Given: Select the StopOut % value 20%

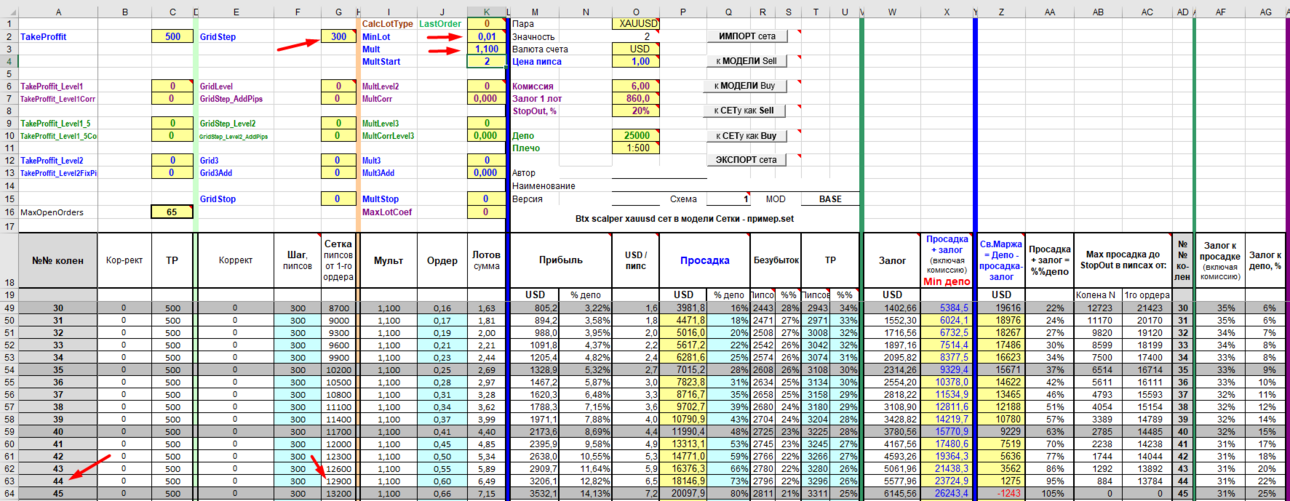Looking at the screenshot, I should tap(637, 111).
